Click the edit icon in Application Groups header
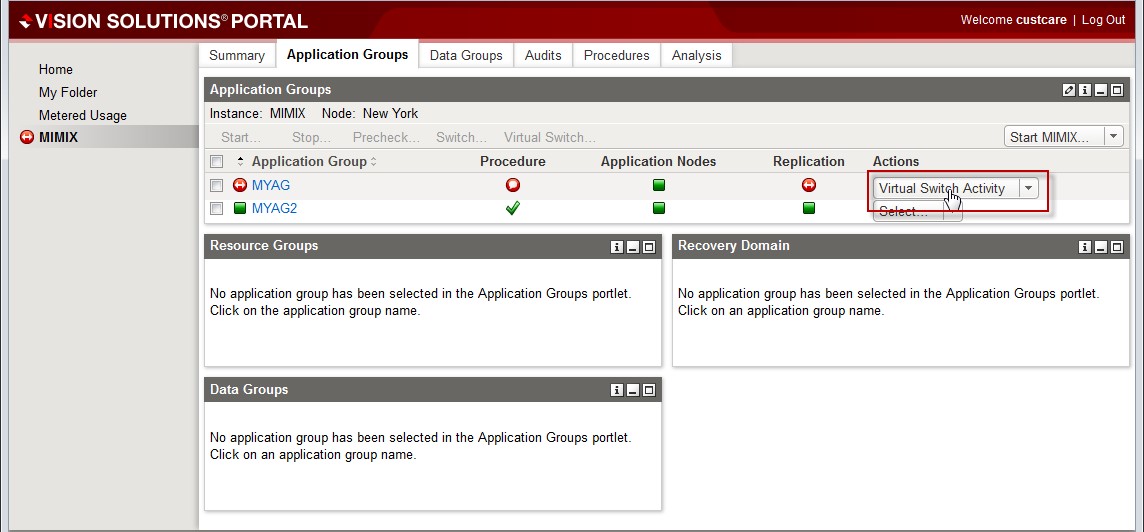The height and width of the screenshot is (532, 1144). pyautogui.click(x=1069, y=90)
